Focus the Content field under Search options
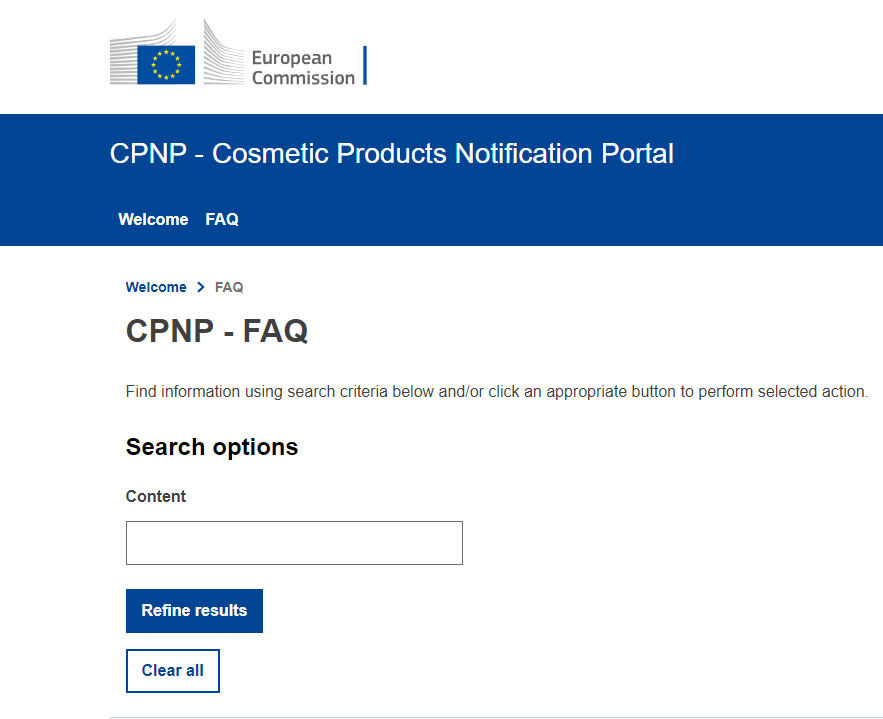Image resolution: width=883 pixels, height=719 pixels. [293, 542]
